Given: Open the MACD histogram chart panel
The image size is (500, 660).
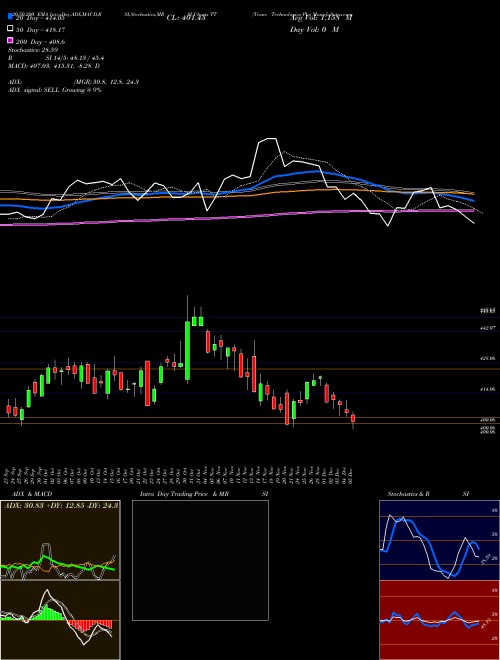Looking at the screenshot, I should tap(60, 620).
